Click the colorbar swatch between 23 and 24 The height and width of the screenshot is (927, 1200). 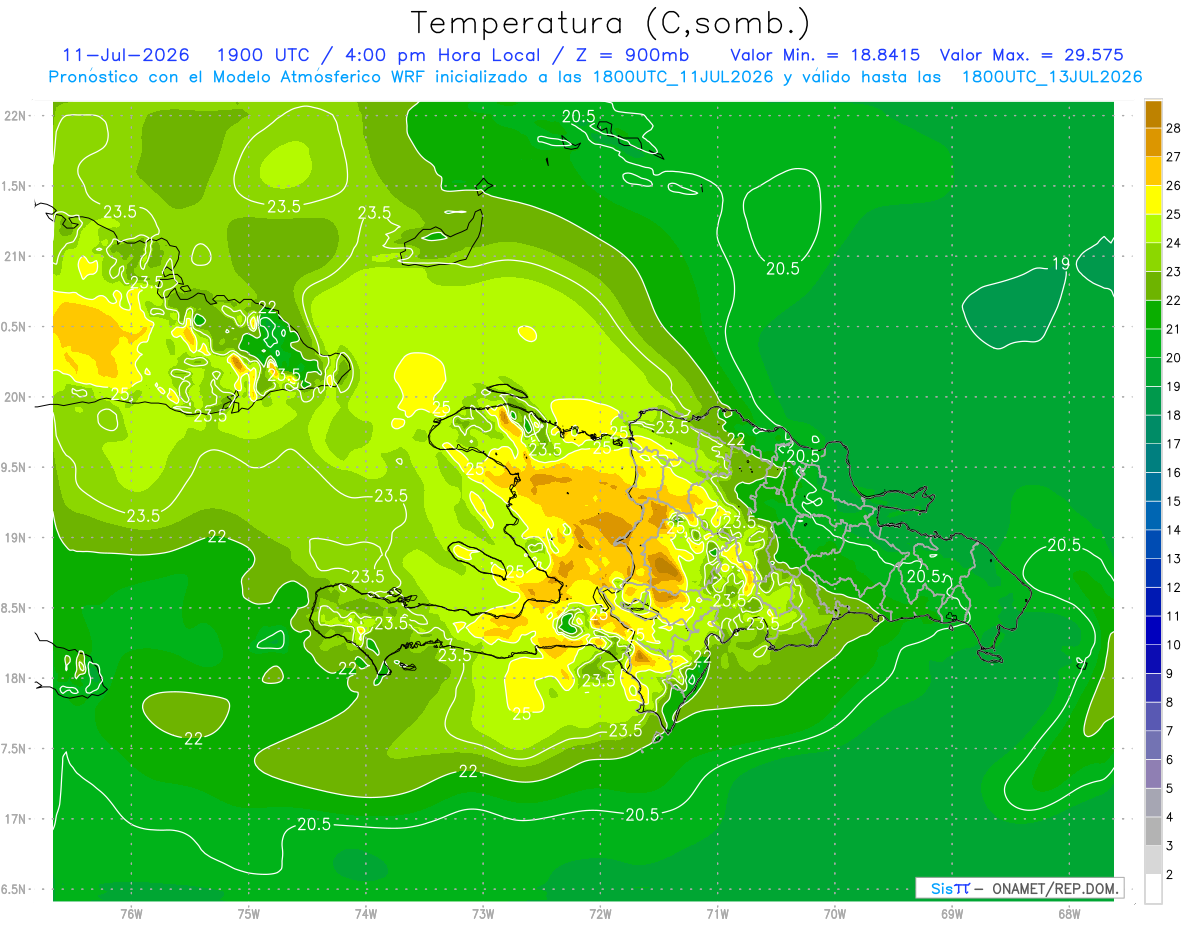point(1153,257)
